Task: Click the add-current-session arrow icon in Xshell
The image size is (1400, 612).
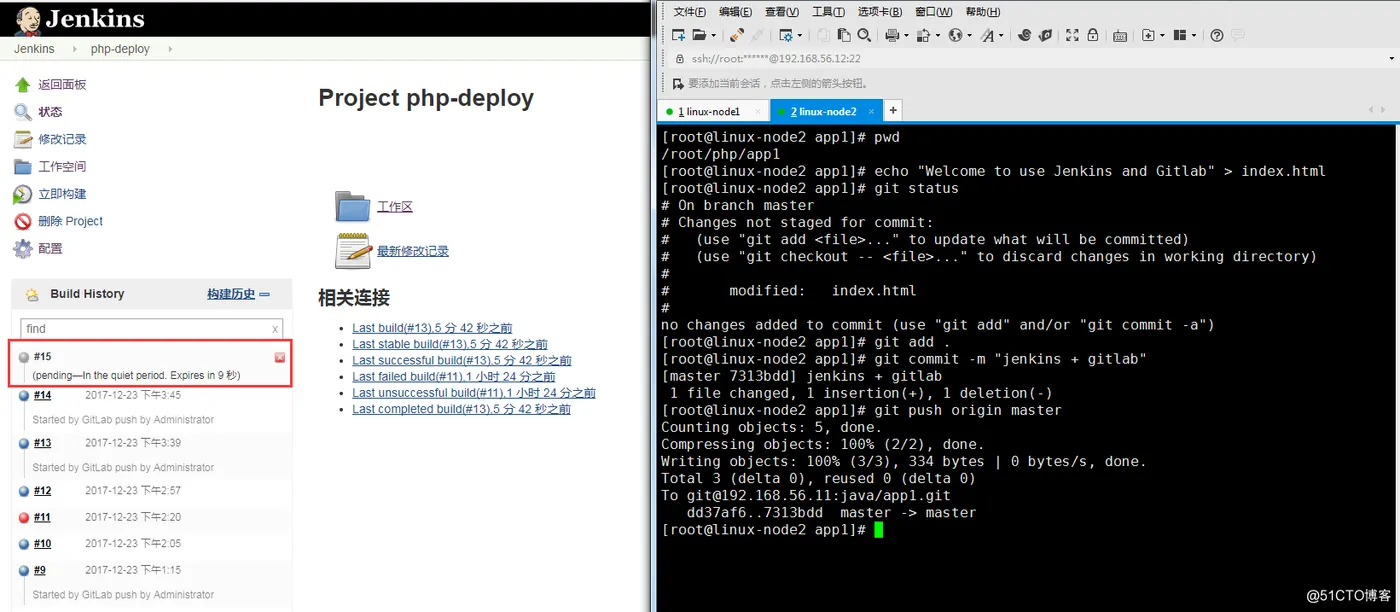Action: point(677,84)
